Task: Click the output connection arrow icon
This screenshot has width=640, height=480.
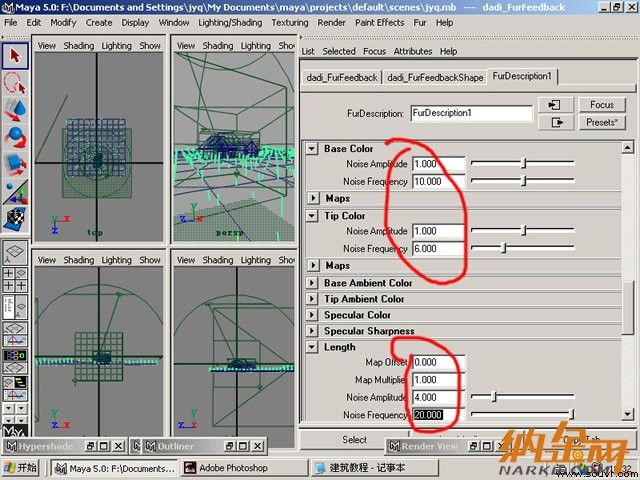Action: click(556, 122)
